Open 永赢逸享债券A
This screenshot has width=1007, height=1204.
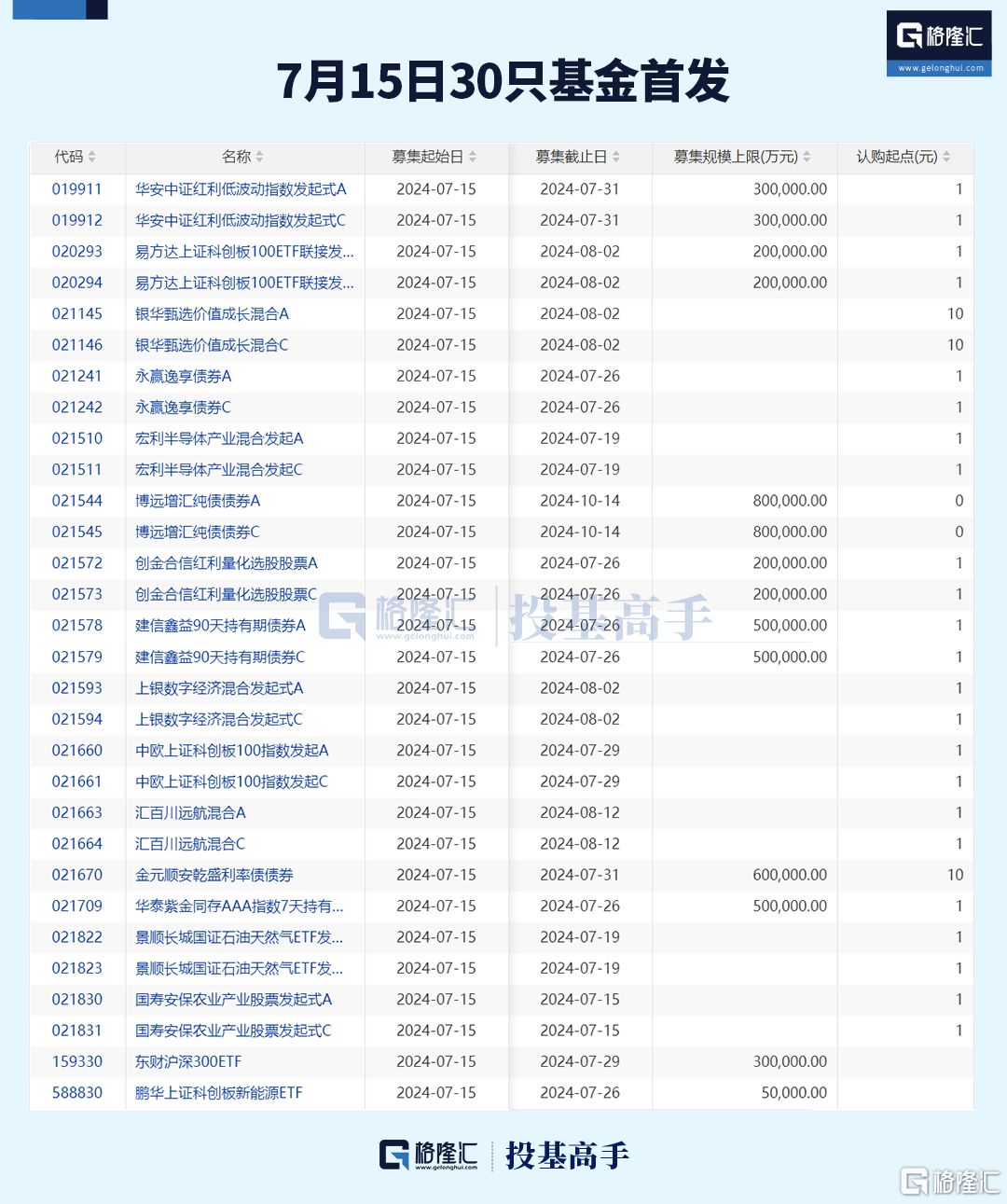click(184, 376)
